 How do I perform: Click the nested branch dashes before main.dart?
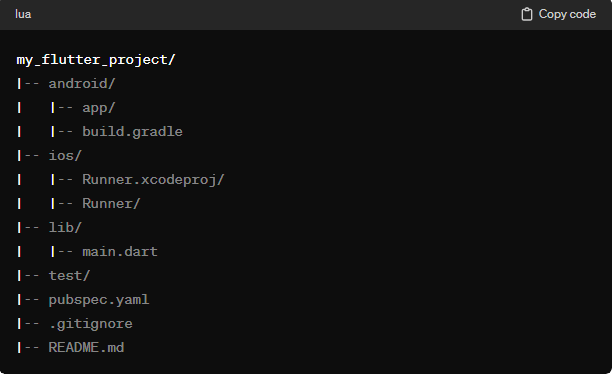coord(65,252)
